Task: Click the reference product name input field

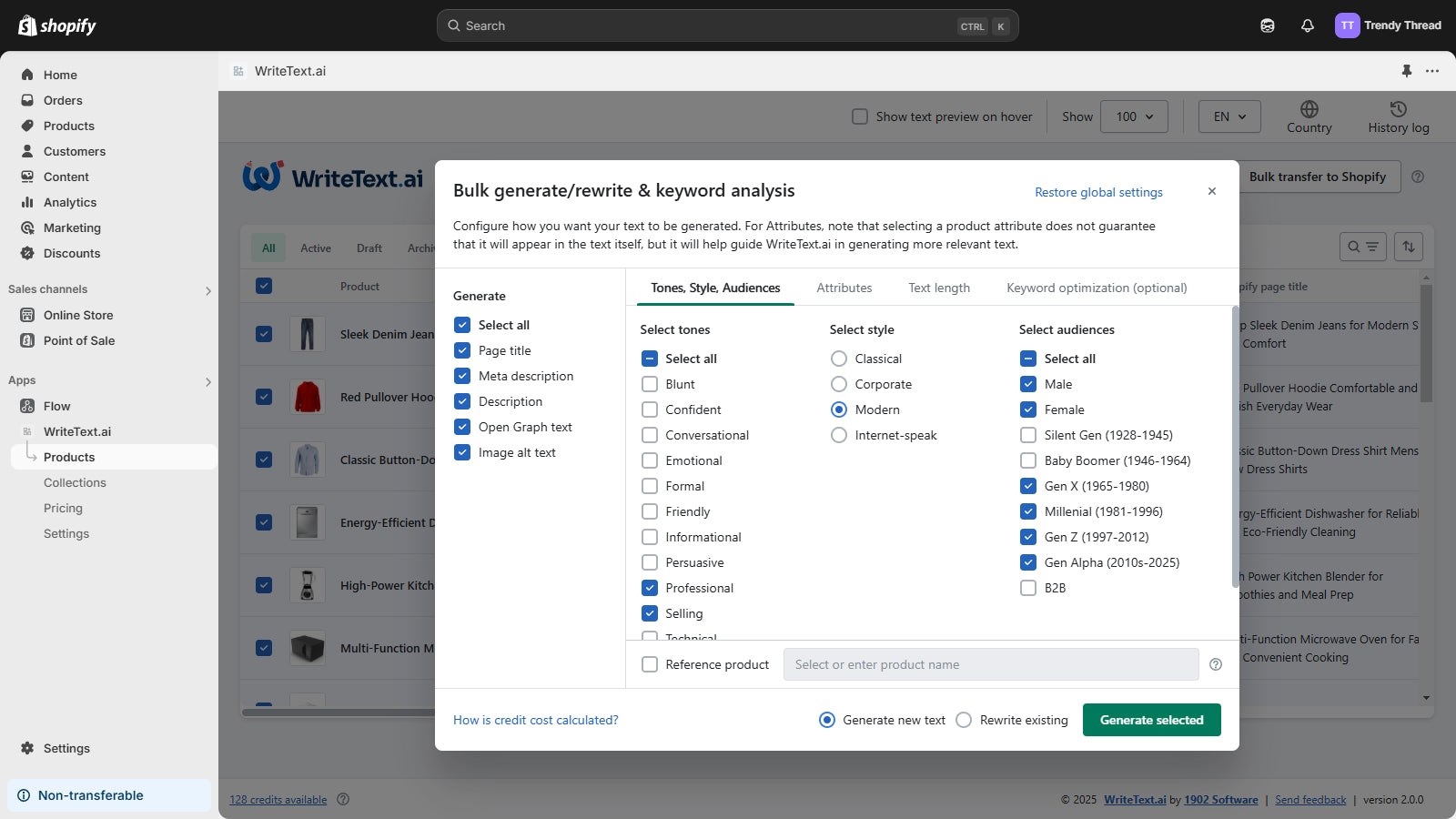Action: 990,664
